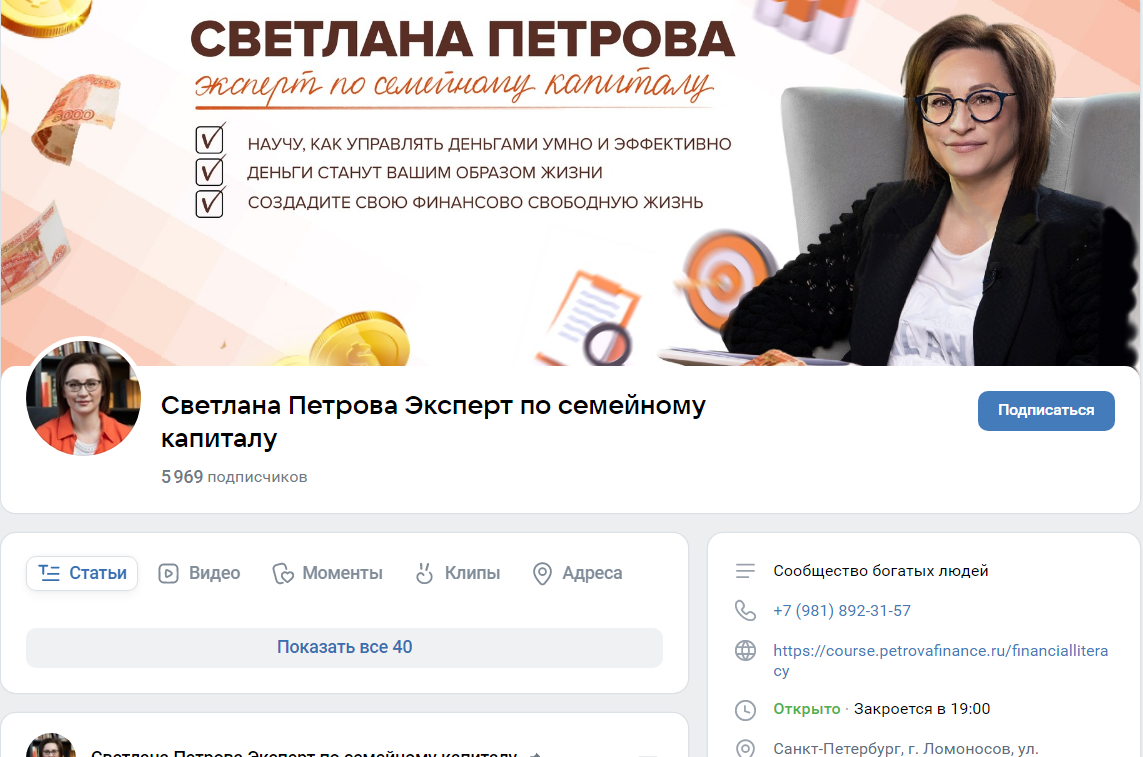This screenshot has width=1143, height=757.
Task: Expand opening hours Закроется в 19:00
Action: 921,709
